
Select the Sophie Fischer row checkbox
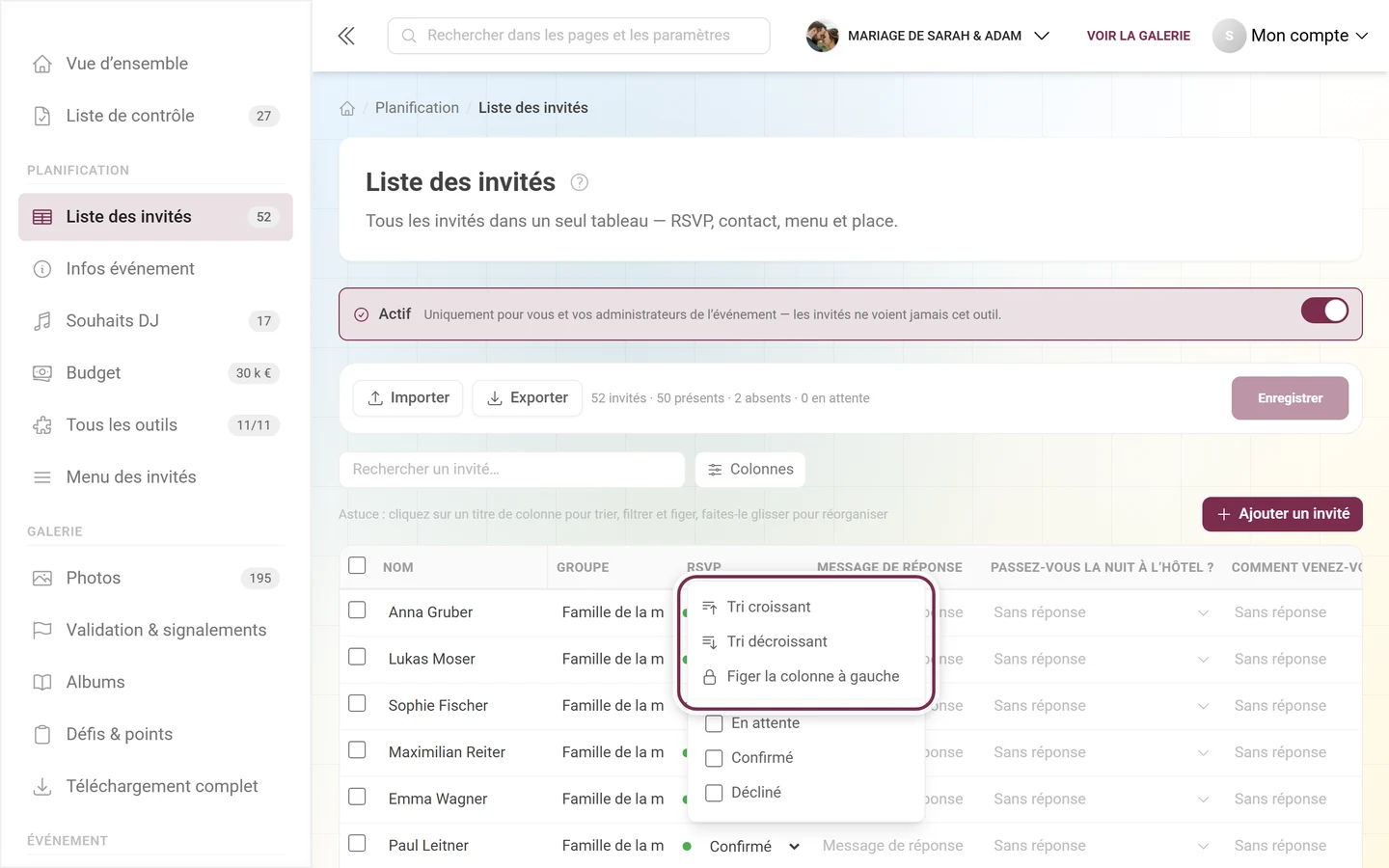[357, 703]
